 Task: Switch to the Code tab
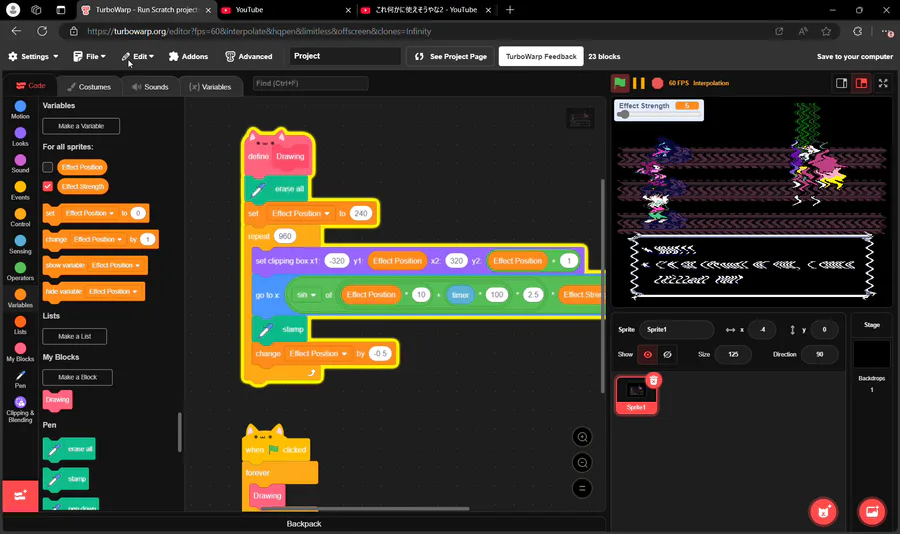pyautogui.click(x=30, y=86)
